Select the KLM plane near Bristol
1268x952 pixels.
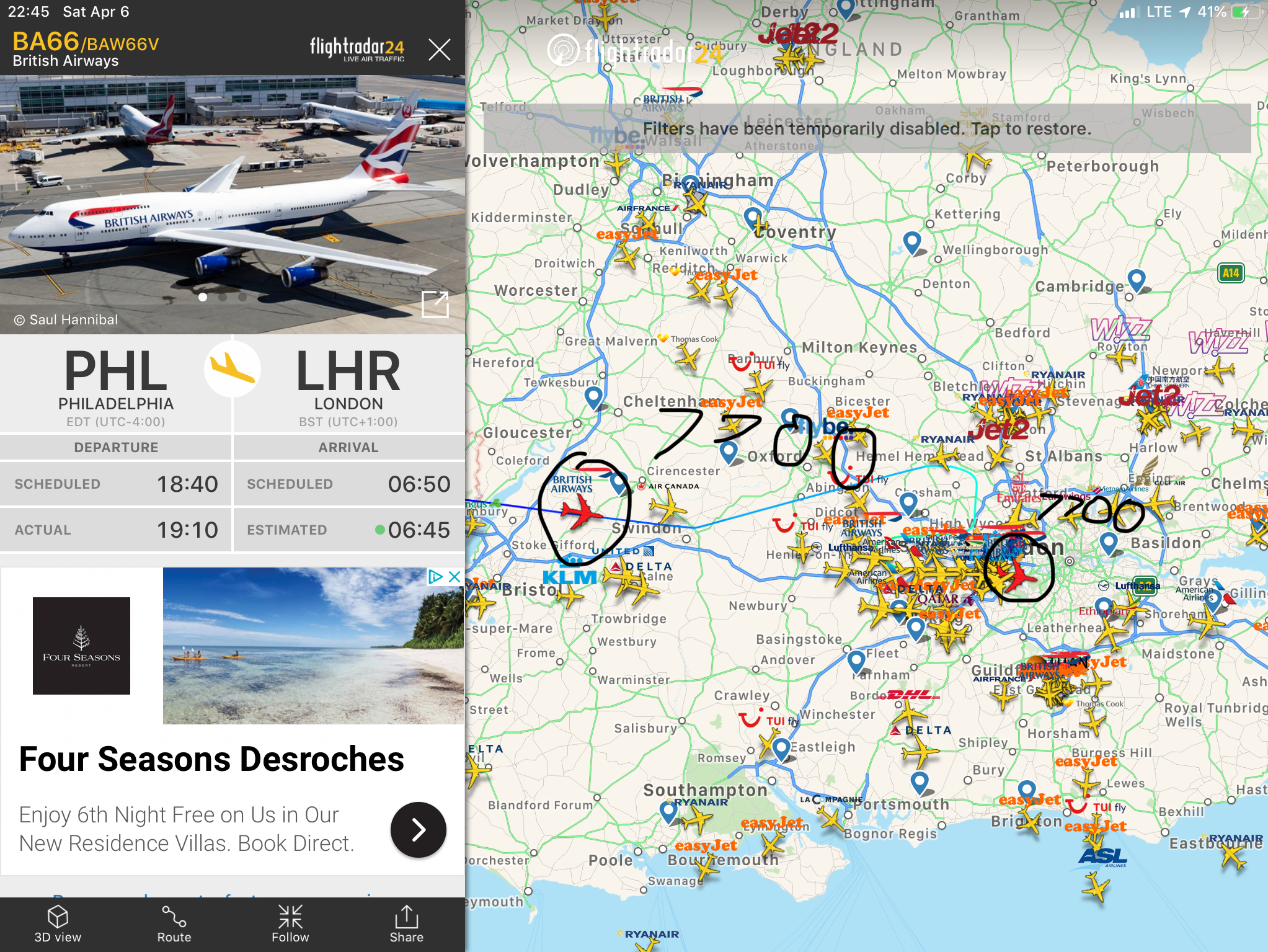pyautogui.click(x=570, y=594)
